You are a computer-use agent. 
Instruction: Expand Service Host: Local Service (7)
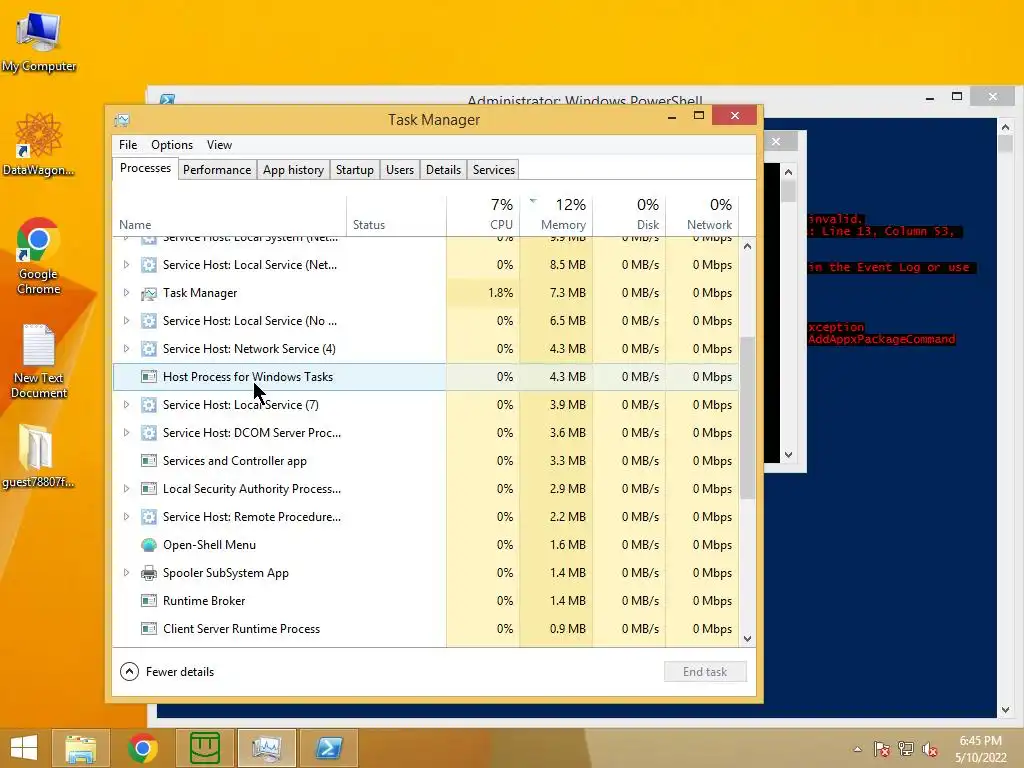126,405
